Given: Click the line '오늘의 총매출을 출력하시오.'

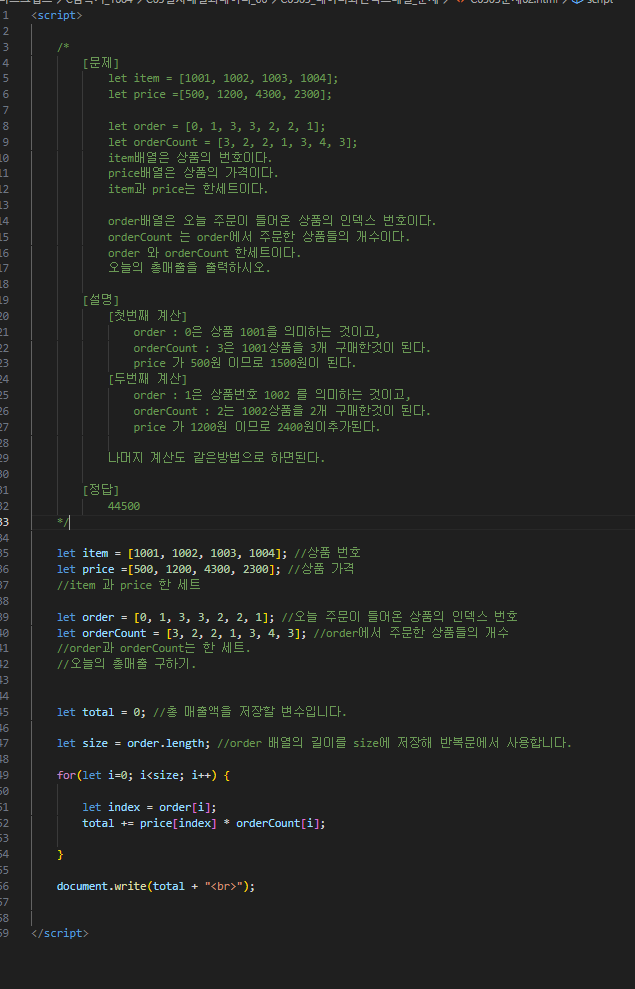Looking at the screenshot, I should (189, 268).
